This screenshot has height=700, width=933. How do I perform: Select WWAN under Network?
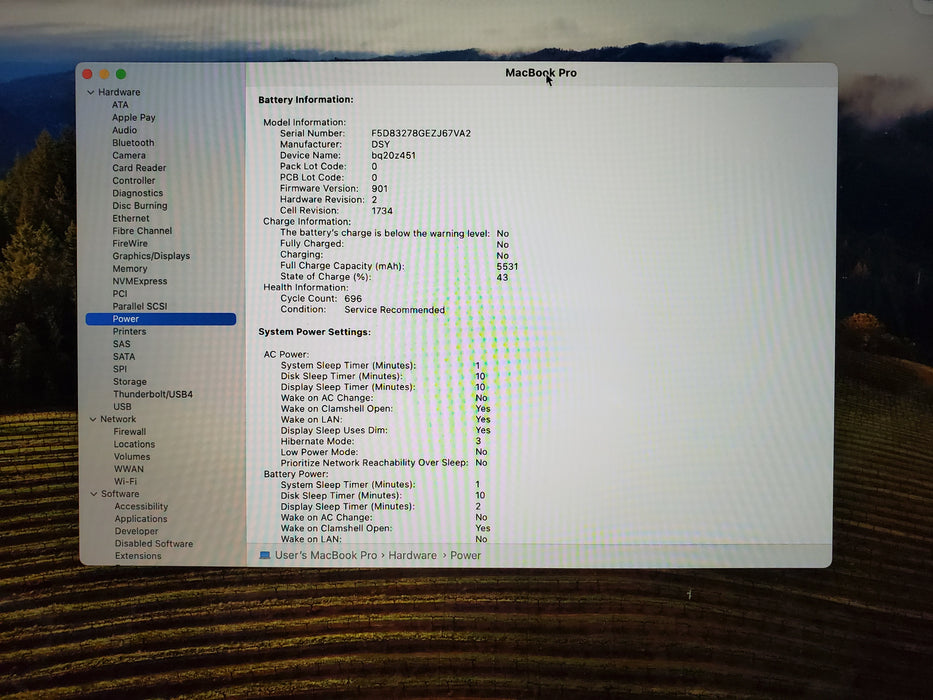(x=129, y=469)
